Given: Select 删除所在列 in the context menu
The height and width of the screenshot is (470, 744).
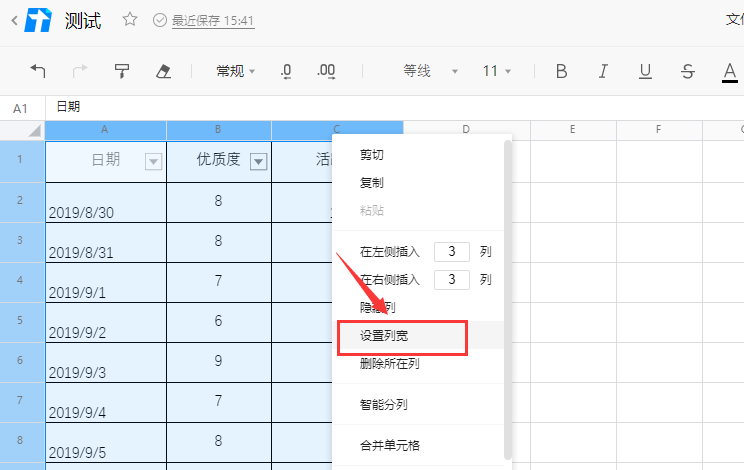Looking at the screenshot, I should coord(389,364).
